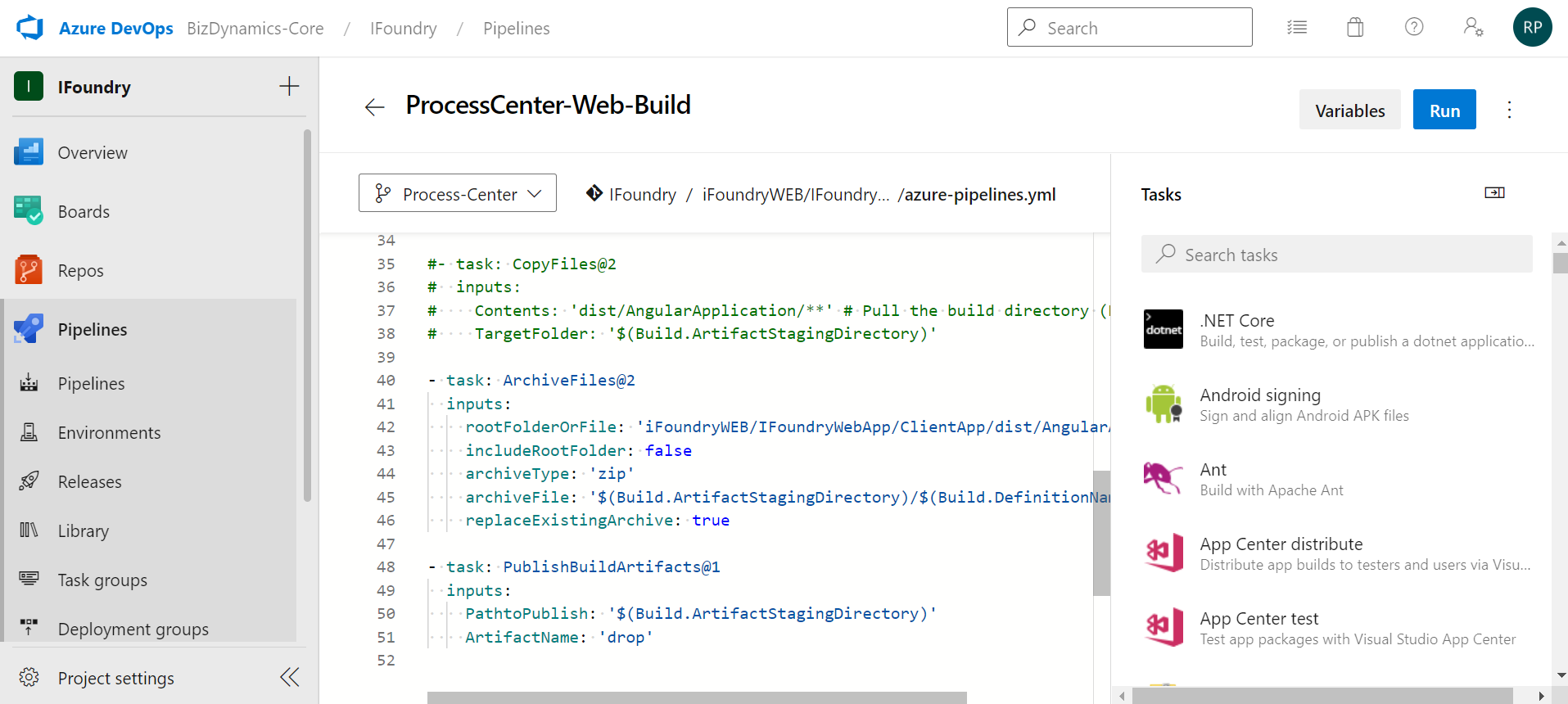Select the App Center distribute icon
This screenshot has height=704, width=1568.
click(1164, 553)
